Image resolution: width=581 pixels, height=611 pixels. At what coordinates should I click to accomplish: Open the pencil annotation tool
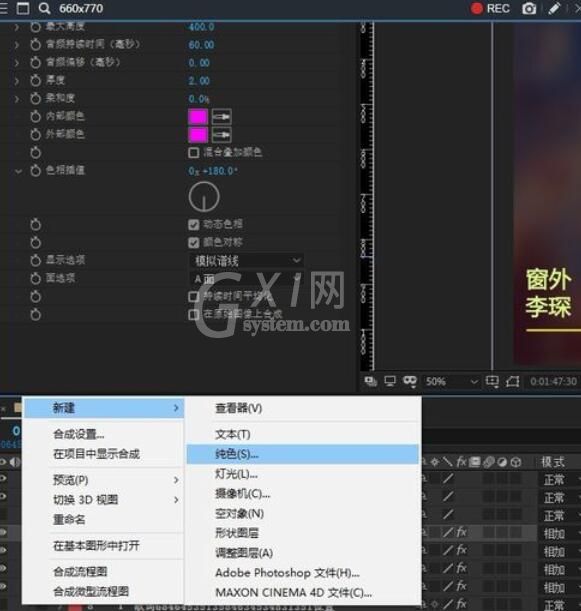tap(554, 8)
